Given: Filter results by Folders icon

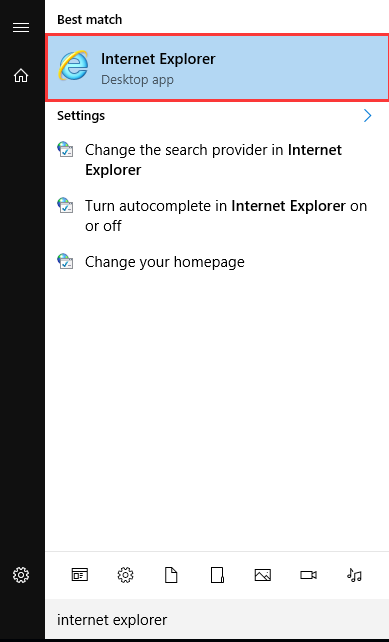Looking at the screenshot, I should 217,575.
